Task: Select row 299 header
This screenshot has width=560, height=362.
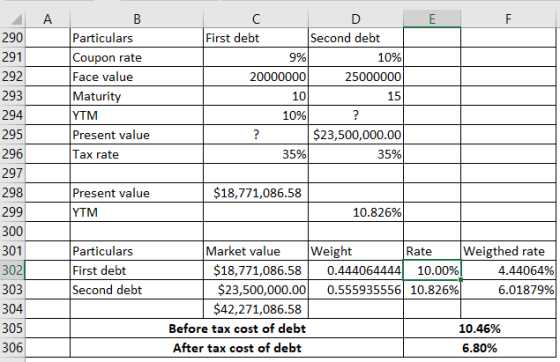Action: click(x=12, y=212)
